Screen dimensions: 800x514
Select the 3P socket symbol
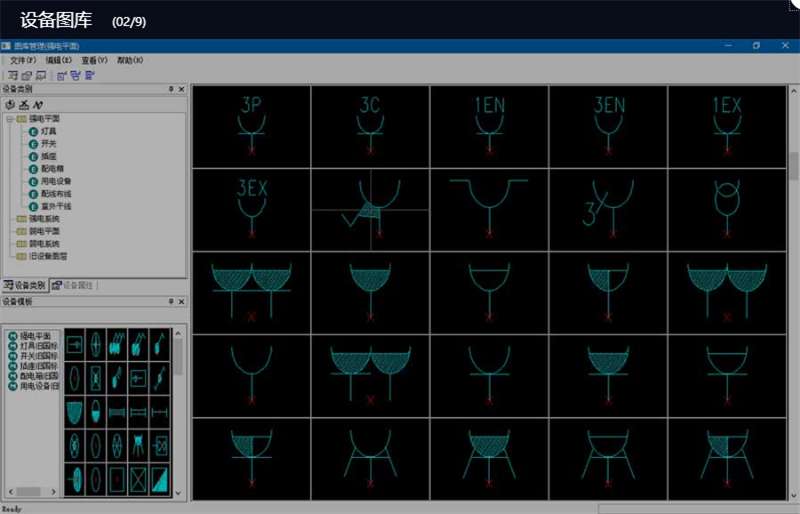pyautogui.click(x=251, y=125)
